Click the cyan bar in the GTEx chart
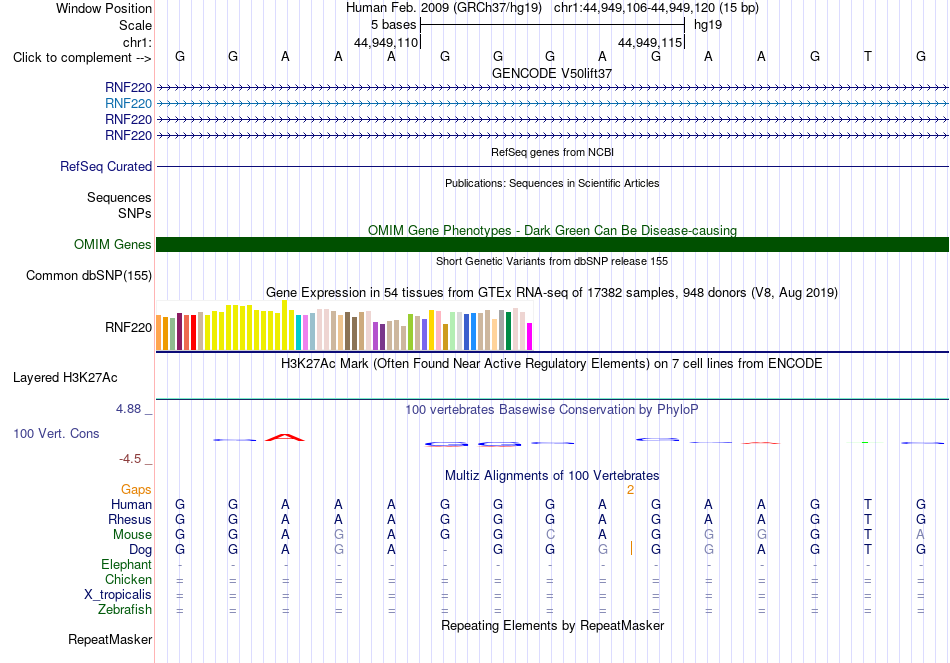Screen dimensions: 950x663 (x=299, y=333)
